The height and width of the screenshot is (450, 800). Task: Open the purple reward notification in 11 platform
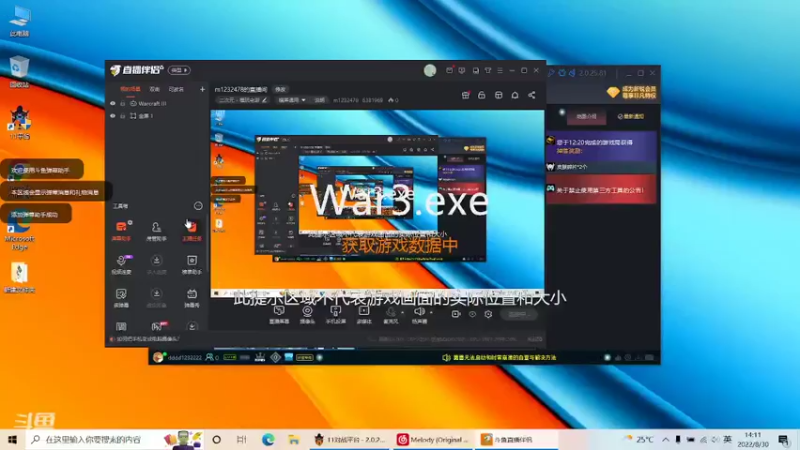[601, 146]
